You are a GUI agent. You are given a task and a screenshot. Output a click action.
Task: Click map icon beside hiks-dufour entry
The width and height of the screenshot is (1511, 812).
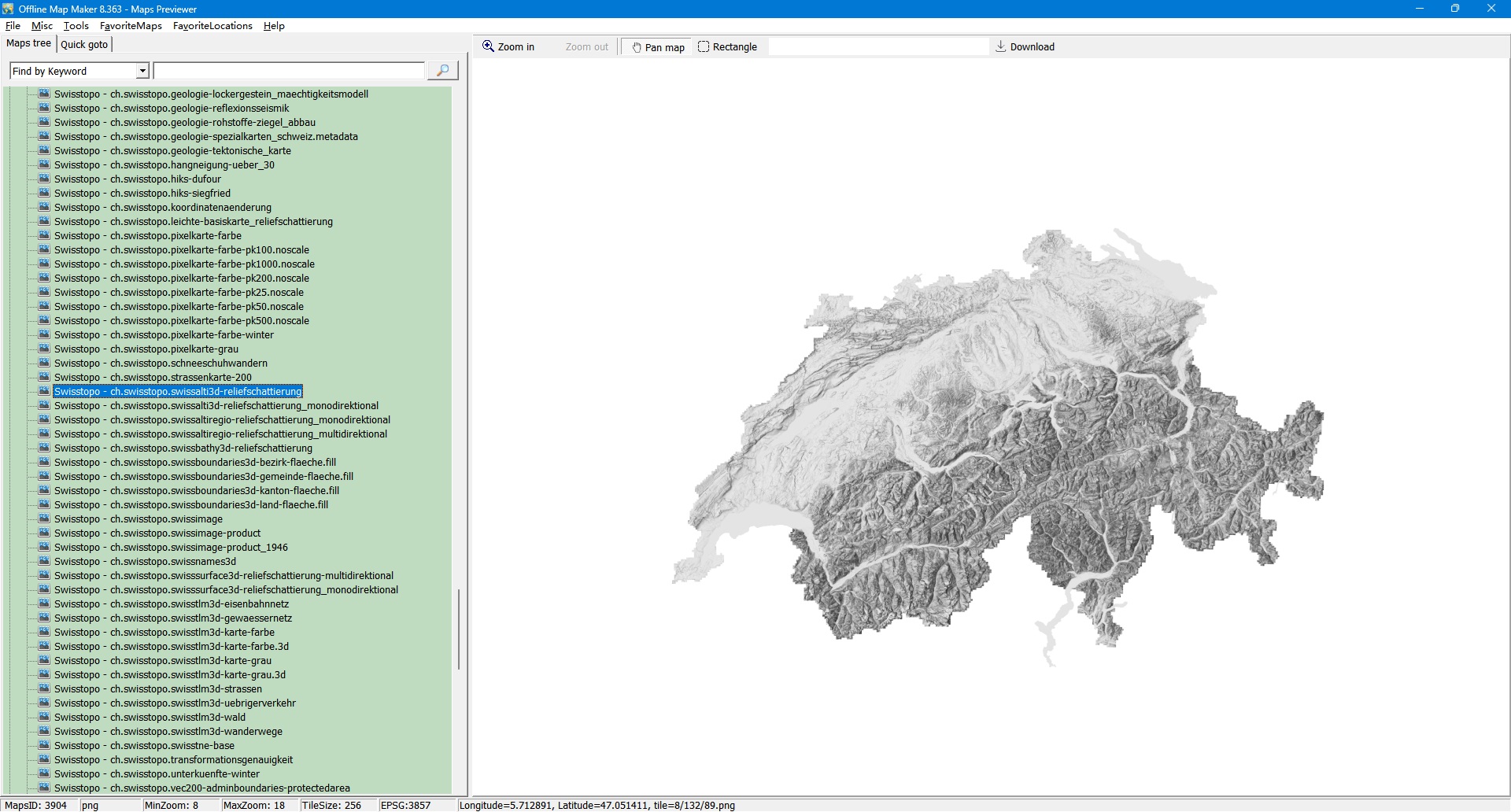pyautogui.click(x=44, y=179)
